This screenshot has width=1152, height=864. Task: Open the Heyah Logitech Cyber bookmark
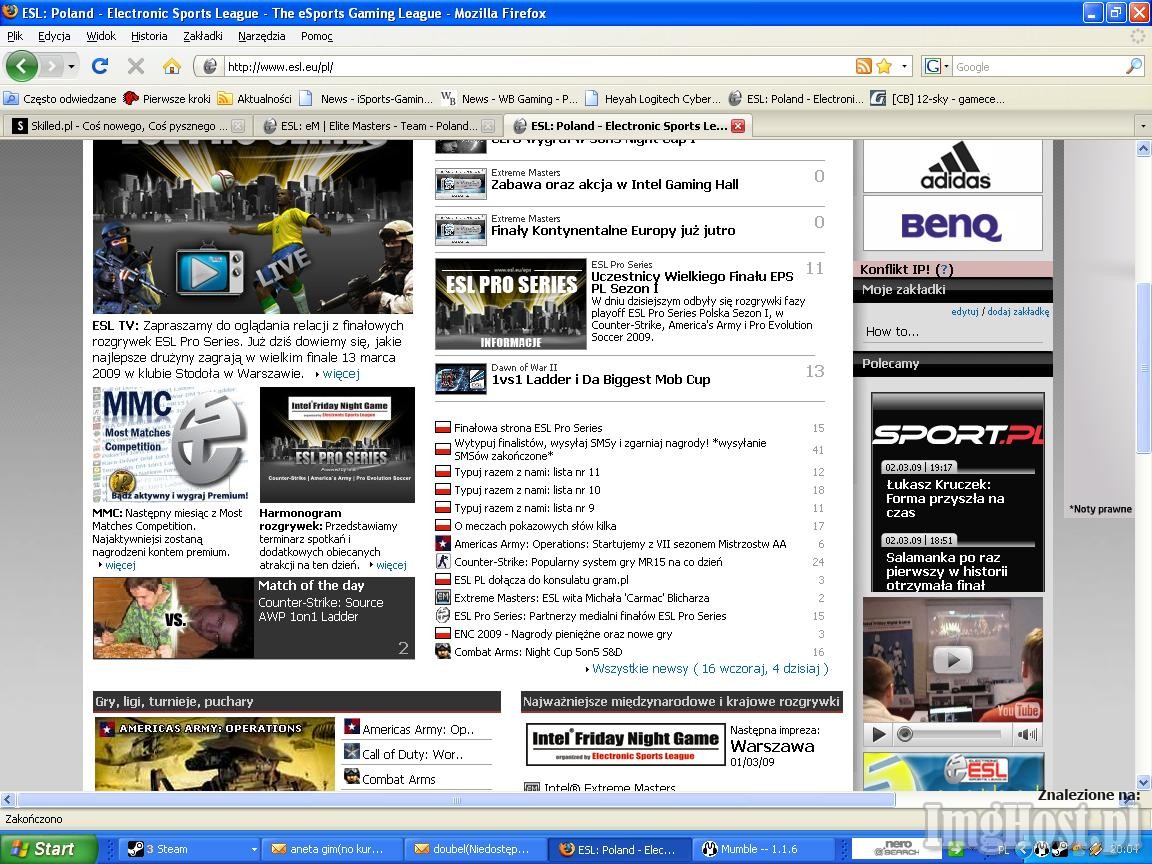653,98
